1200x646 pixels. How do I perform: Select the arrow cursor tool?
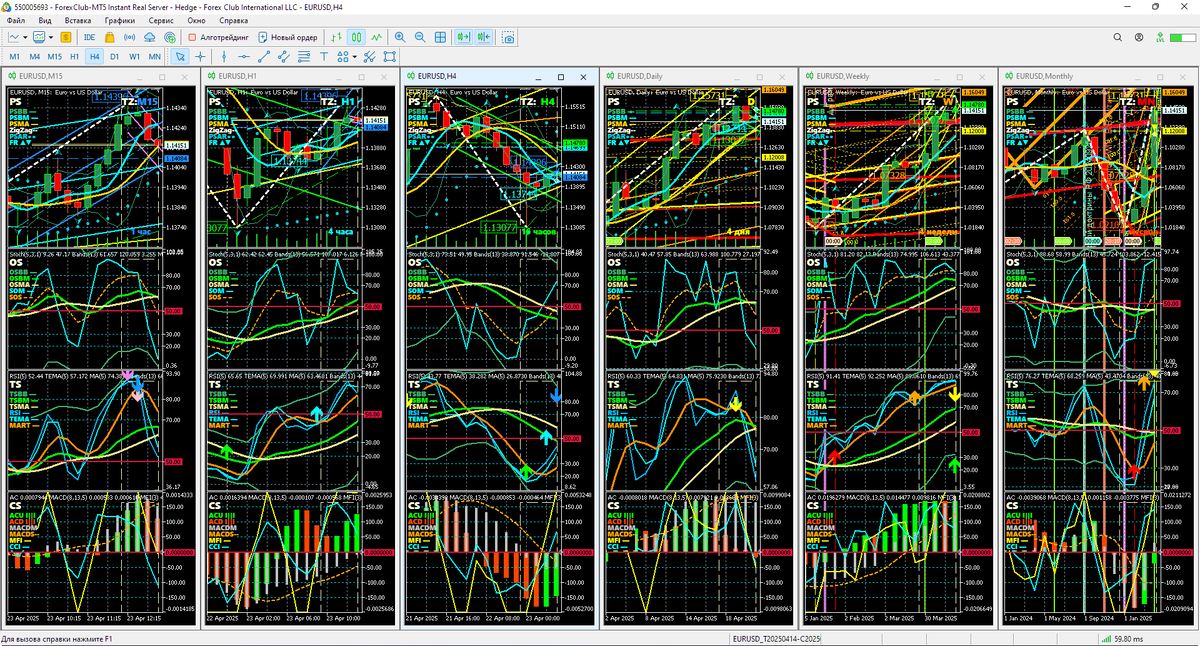click(180, 57)
